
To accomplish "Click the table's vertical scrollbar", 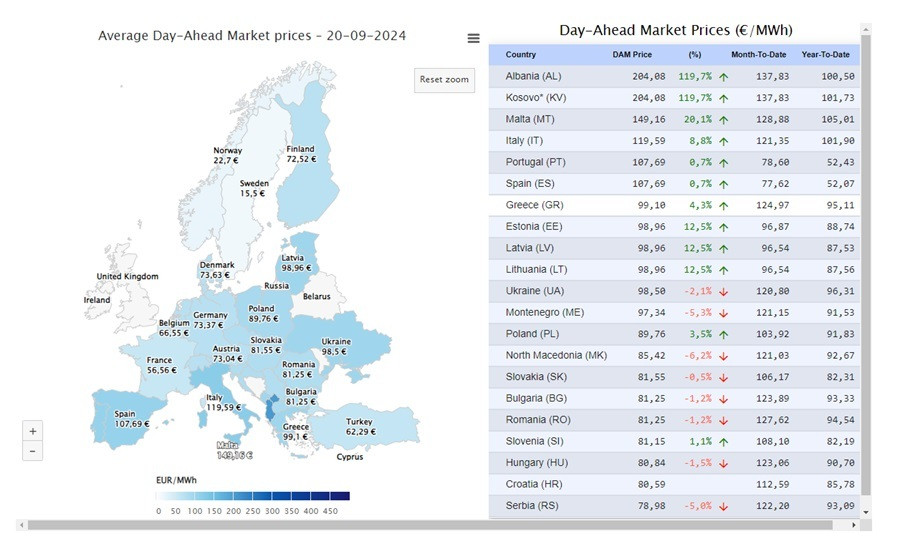I will (x=866, y=264).
